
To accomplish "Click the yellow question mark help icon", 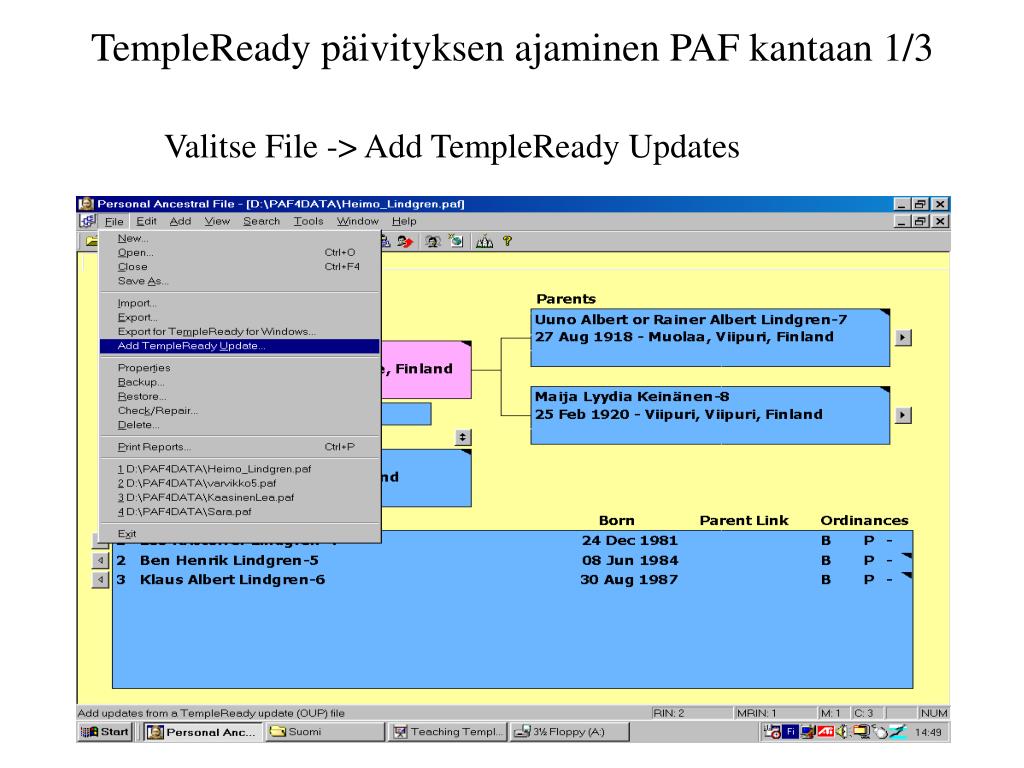I will (x=507, y=242).
